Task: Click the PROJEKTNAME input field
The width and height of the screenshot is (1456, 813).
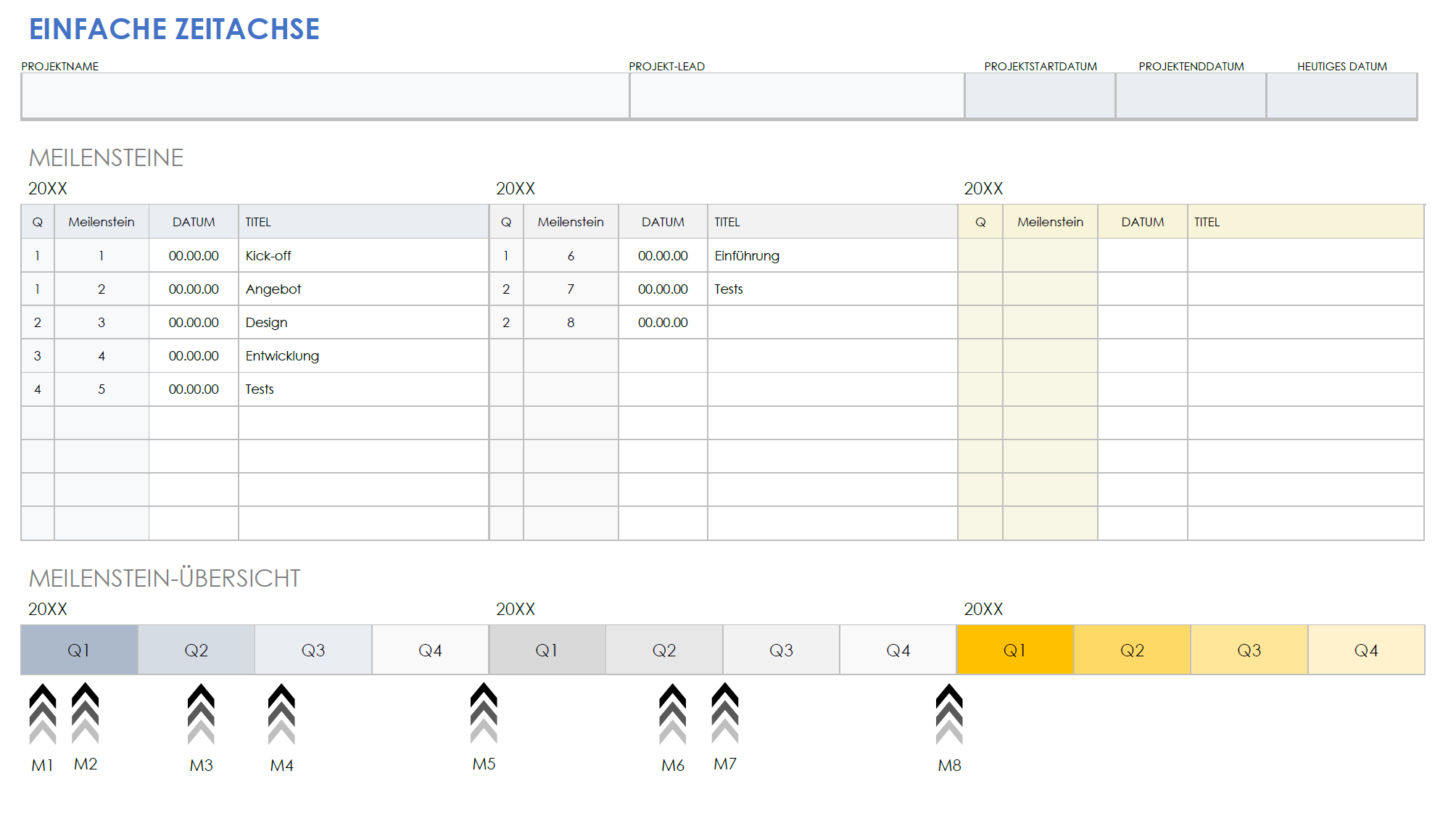Action: click(x=325, y=96)
